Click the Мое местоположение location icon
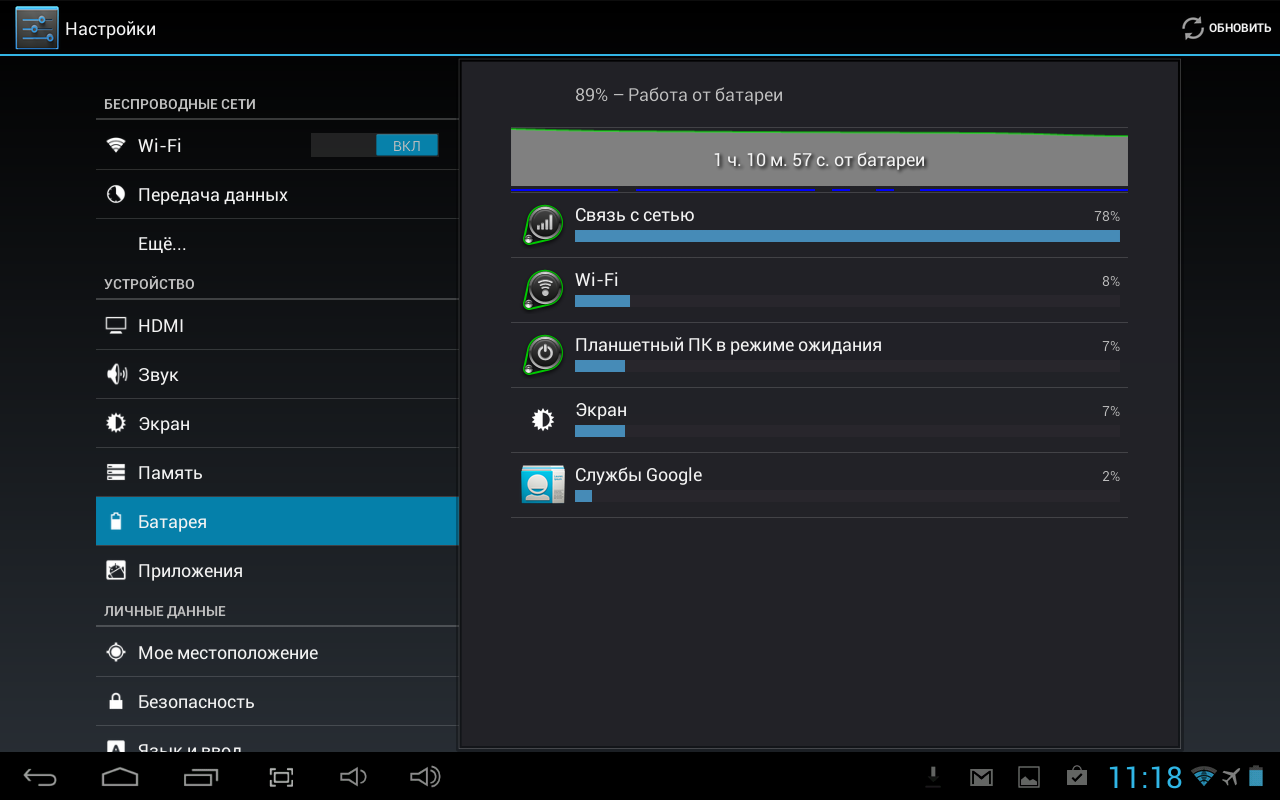Screen dimensions: 1280x800 tap(116, 653)
